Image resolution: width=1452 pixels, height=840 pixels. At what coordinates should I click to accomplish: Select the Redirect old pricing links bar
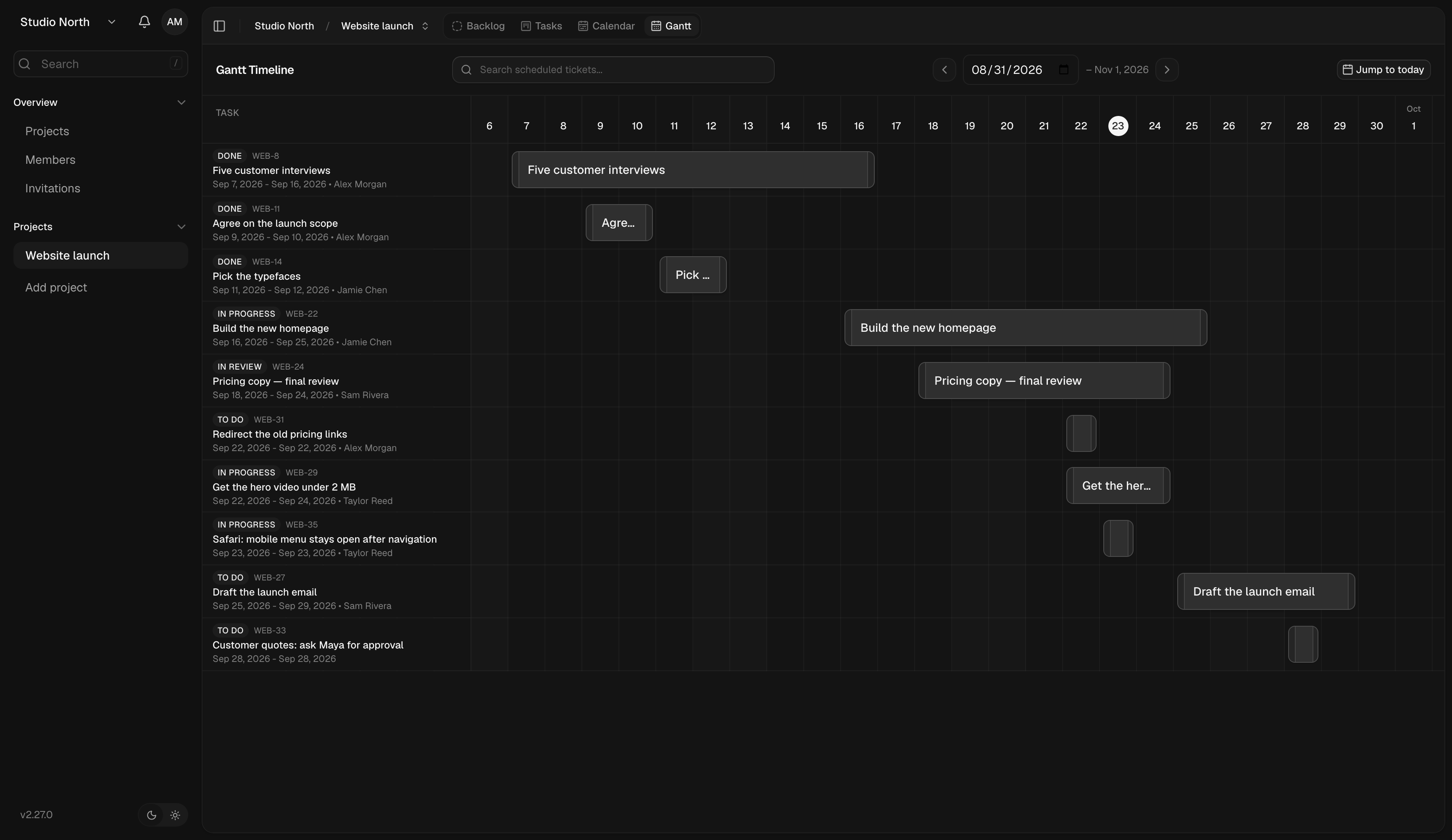tap(1081, 434)
